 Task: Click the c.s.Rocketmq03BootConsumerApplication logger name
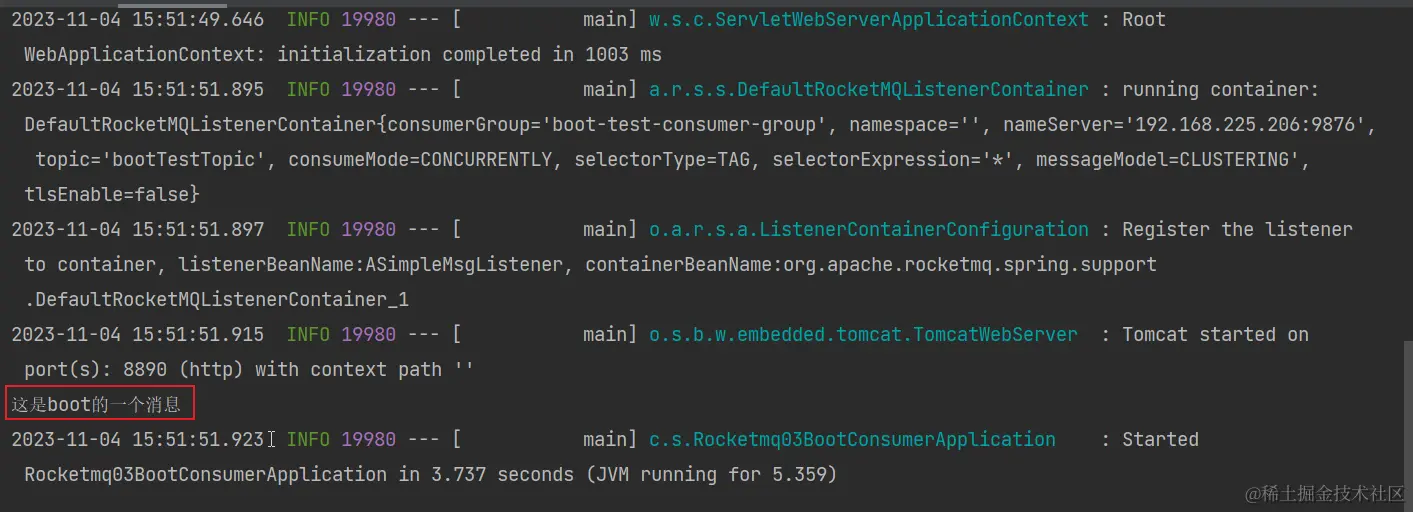click(852, 439)
